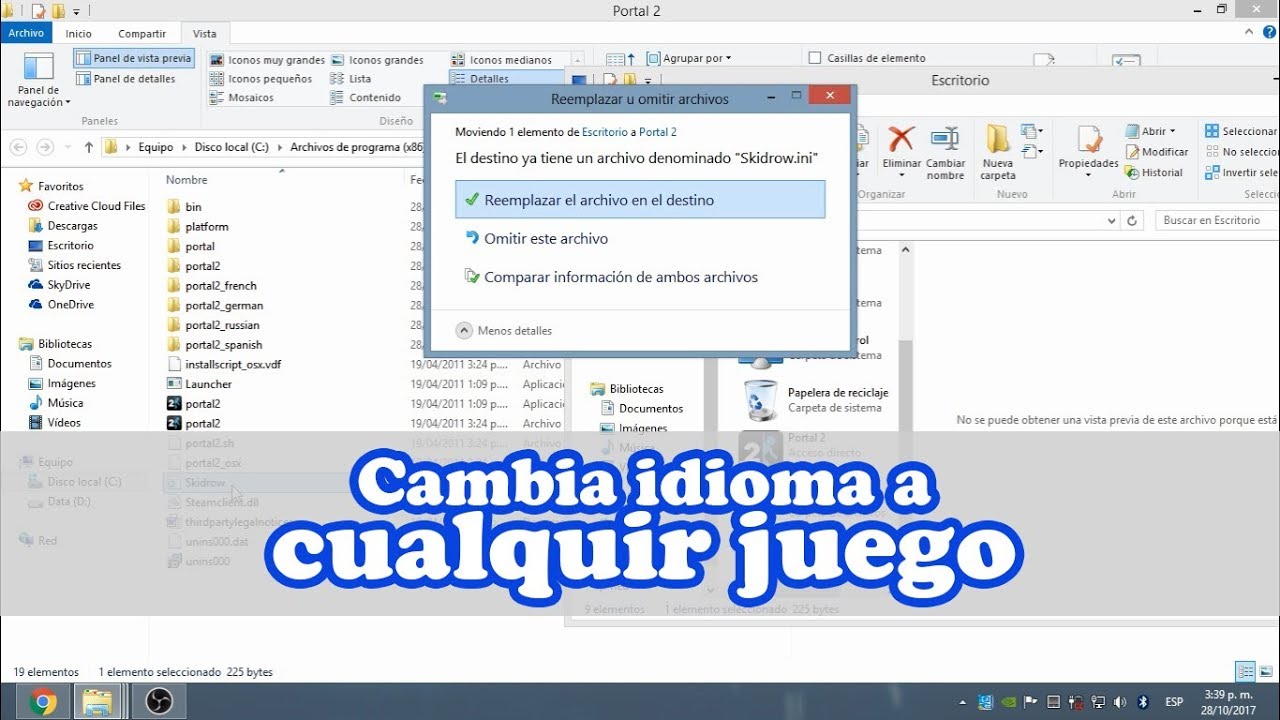1280x720 pixels.
Task: Select Lista layout
Action: (x=351, y=79)
